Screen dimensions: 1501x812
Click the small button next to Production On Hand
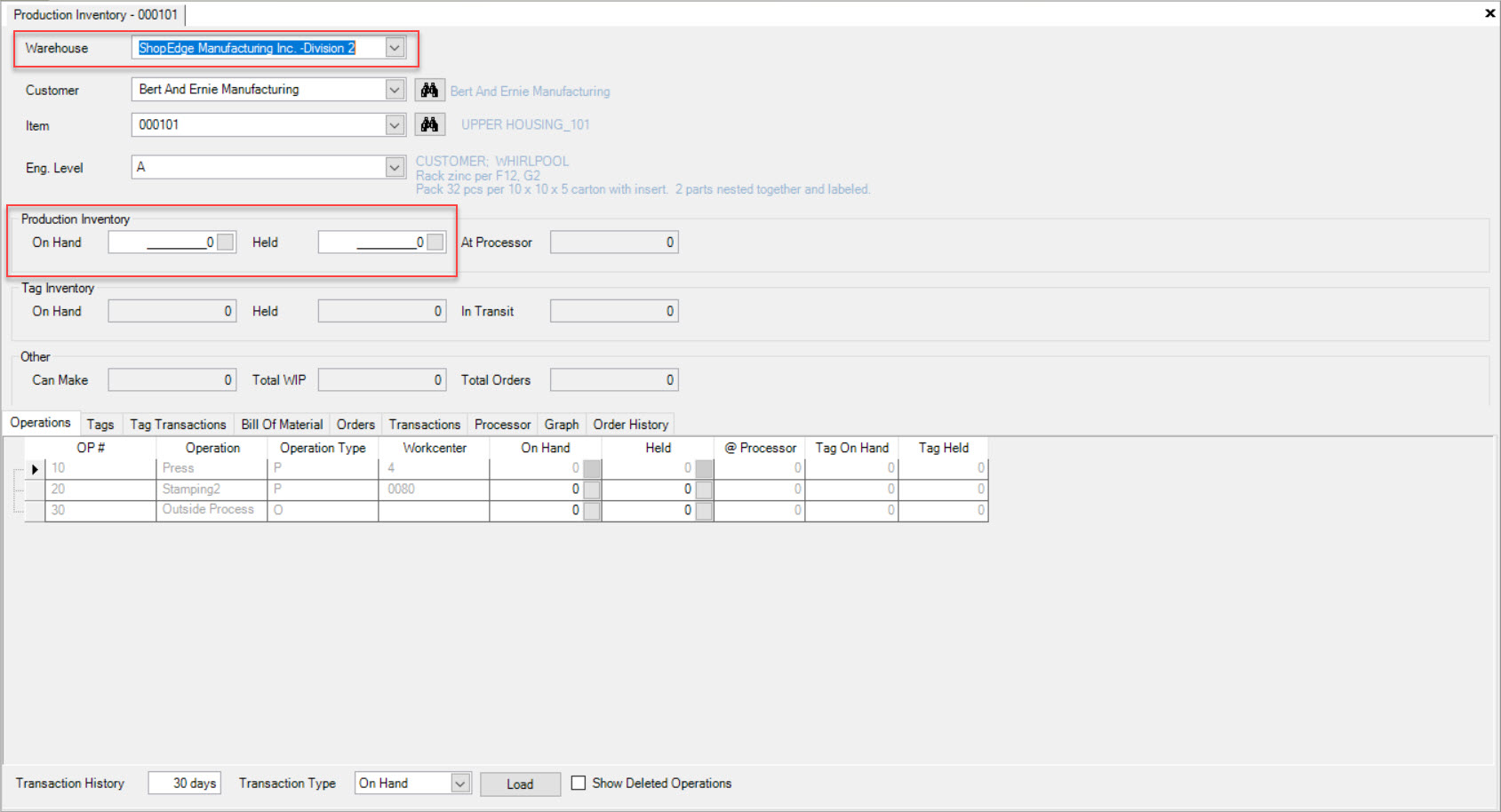click(x=226, y=242)
